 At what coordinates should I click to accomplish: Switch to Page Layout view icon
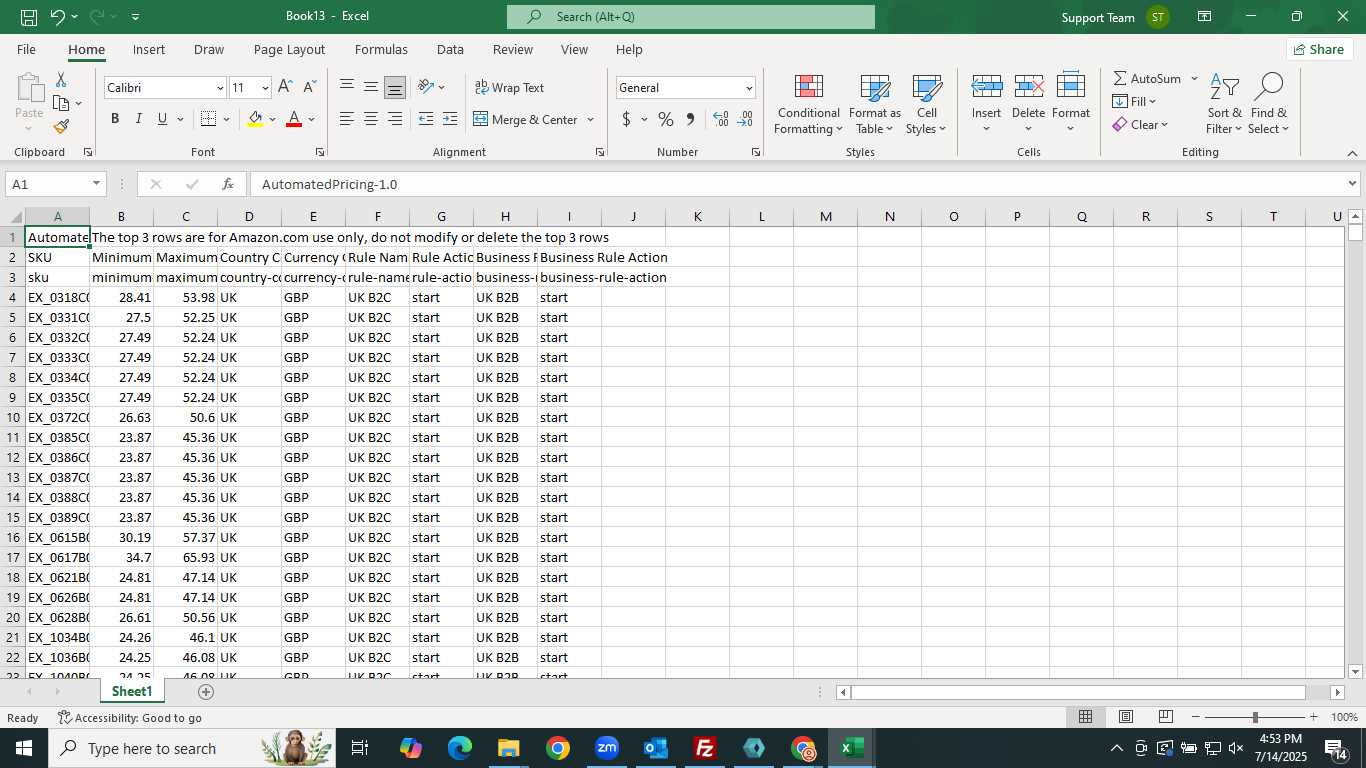[1125, 717]
